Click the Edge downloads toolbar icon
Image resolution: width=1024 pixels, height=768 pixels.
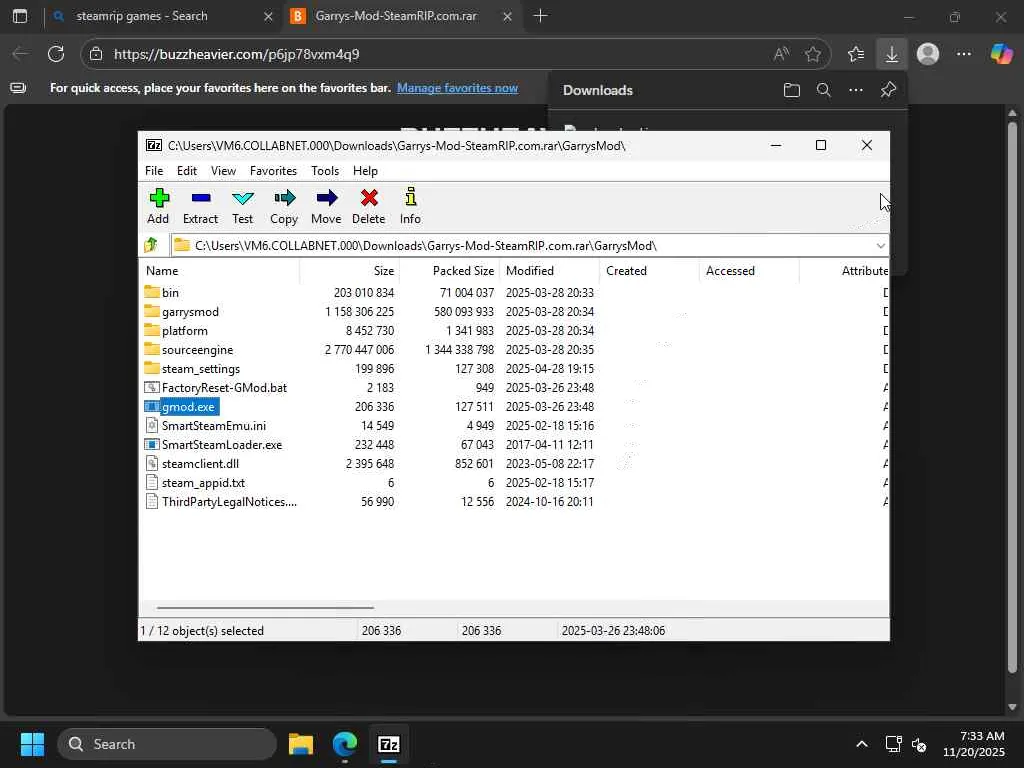(x=891, y=54)
